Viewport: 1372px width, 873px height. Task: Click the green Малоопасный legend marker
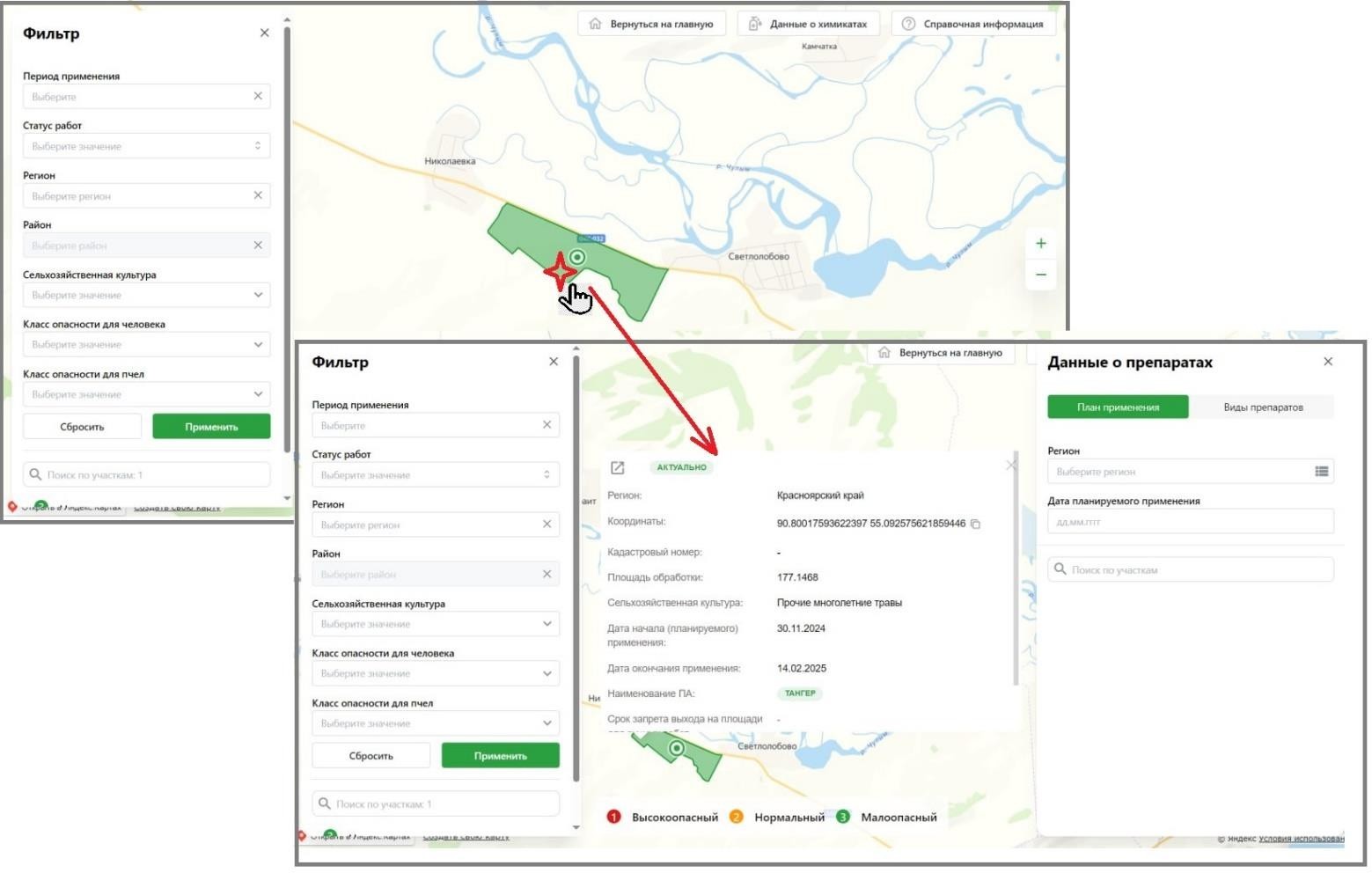click(x=842, y=817)
